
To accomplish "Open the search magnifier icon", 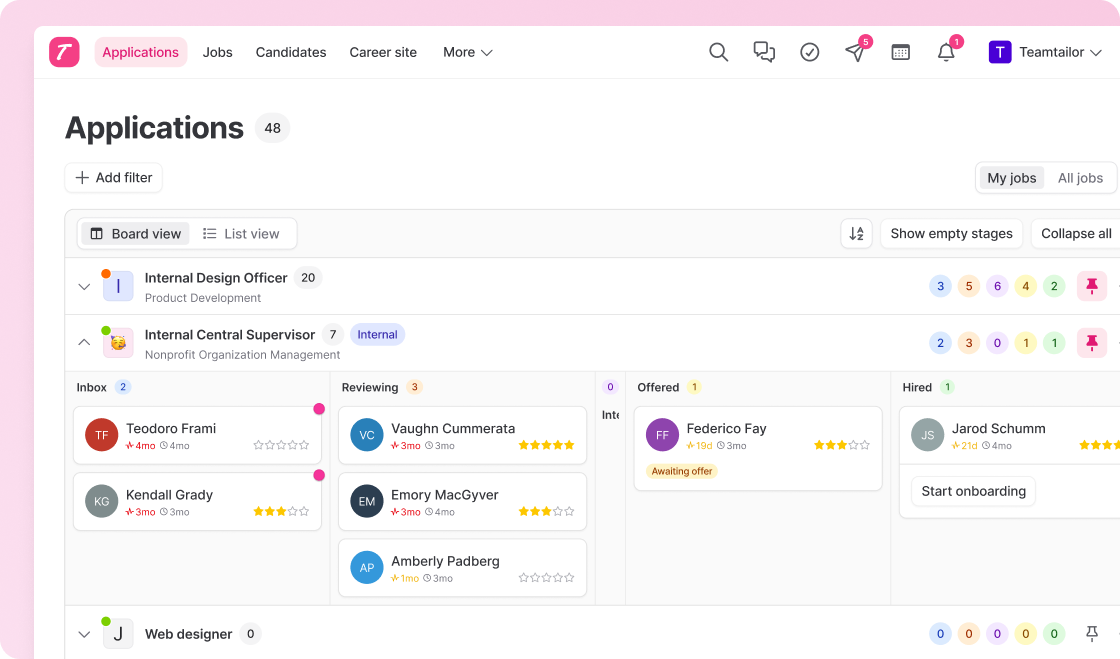I will point(718,52).
